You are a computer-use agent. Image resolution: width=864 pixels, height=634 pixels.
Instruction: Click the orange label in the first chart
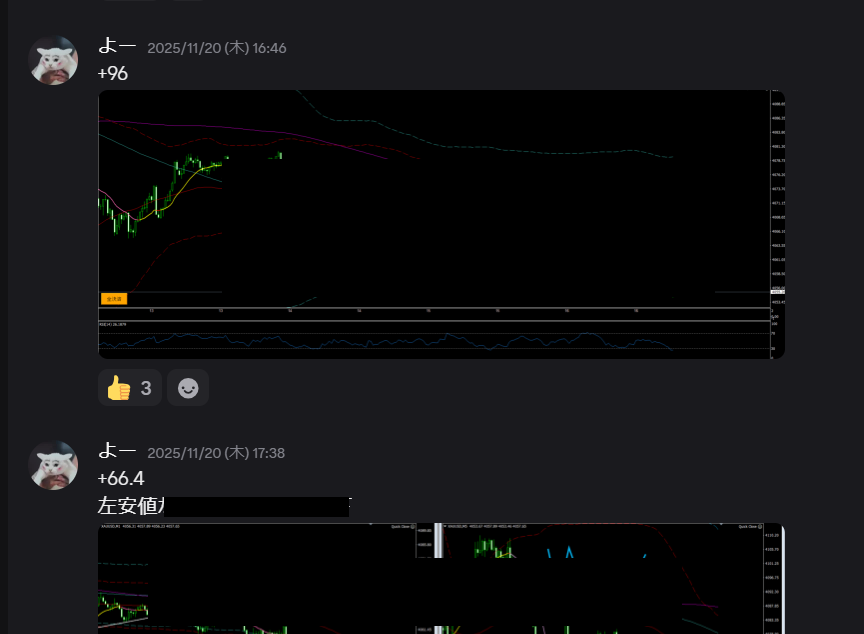(114, 298)
